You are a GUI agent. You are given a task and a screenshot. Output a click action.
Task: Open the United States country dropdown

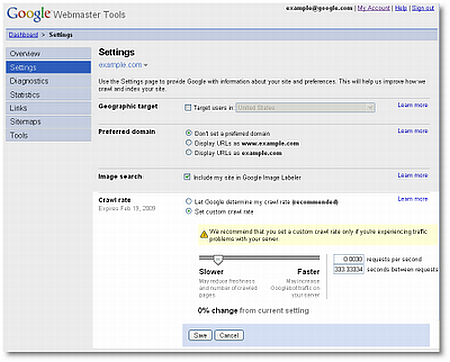(x=305, y=107)
